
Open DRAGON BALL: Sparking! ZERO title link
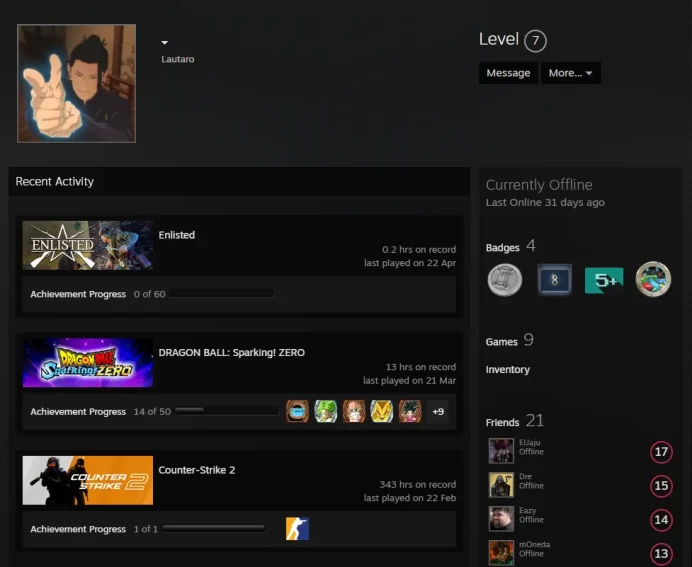click(x=232, y=353)
